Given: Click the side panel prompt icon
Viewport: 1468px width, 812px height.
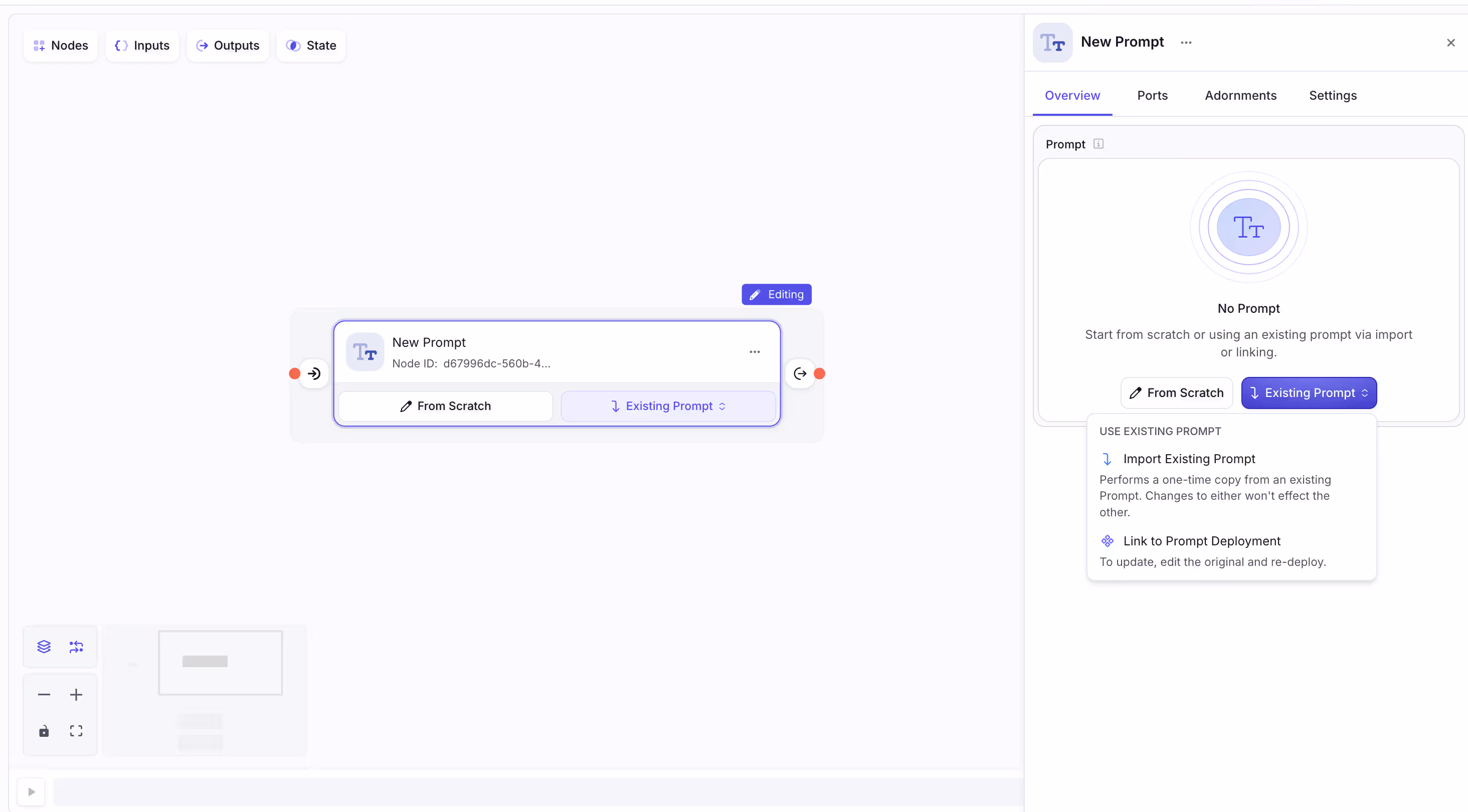Looking at the screenshot, I should point(1052,43).
